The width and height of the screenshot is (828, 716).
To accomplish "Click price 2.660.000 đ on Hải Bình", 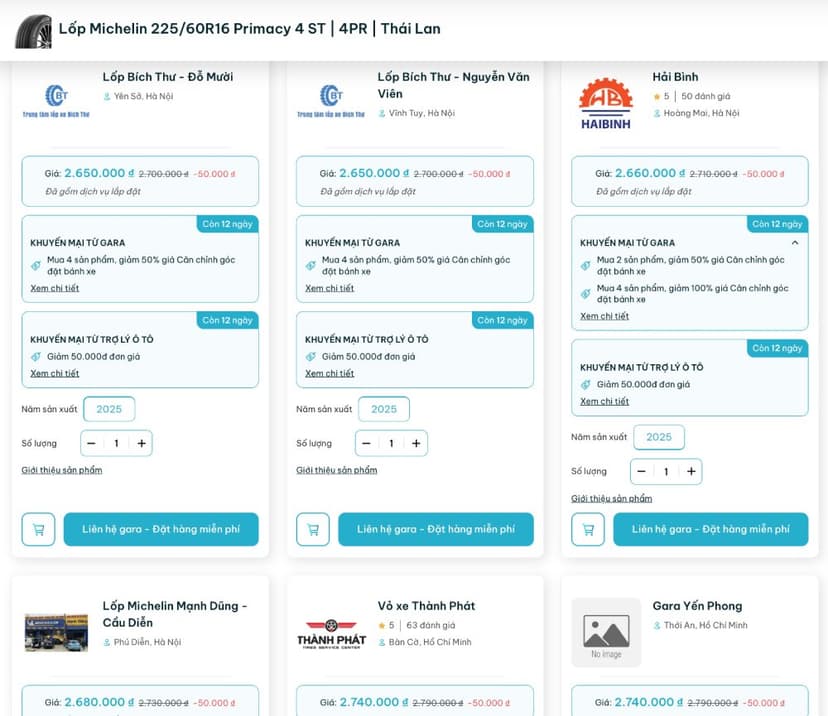I will pos(650,173).
